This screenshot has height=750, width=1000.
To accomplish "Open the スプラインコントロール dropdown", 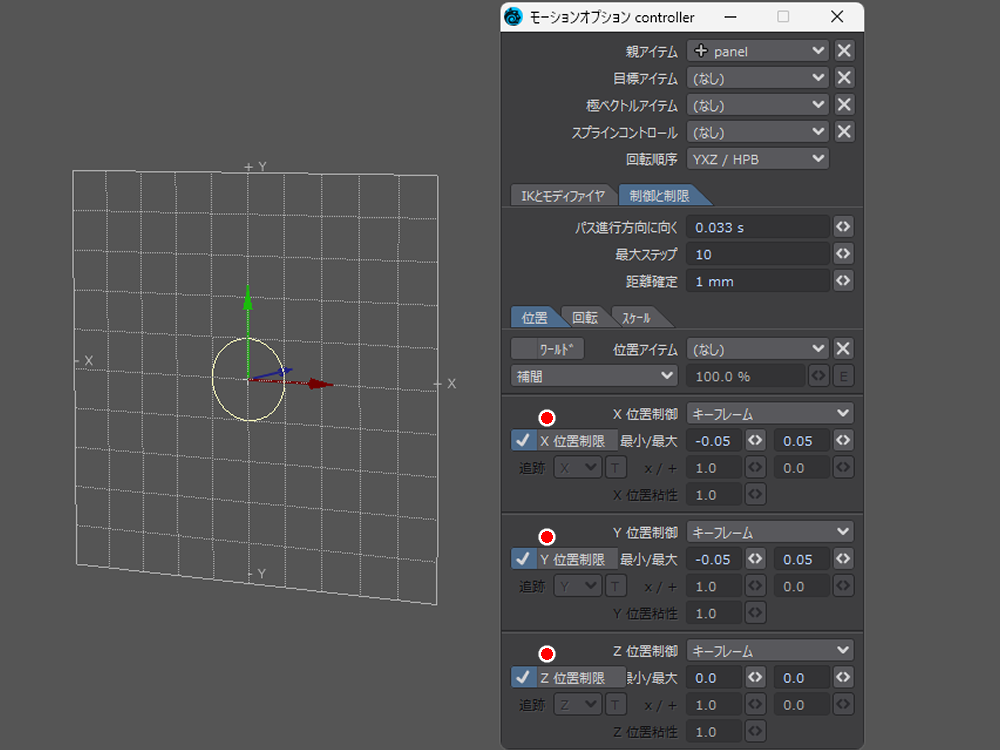I will point(758,132).
